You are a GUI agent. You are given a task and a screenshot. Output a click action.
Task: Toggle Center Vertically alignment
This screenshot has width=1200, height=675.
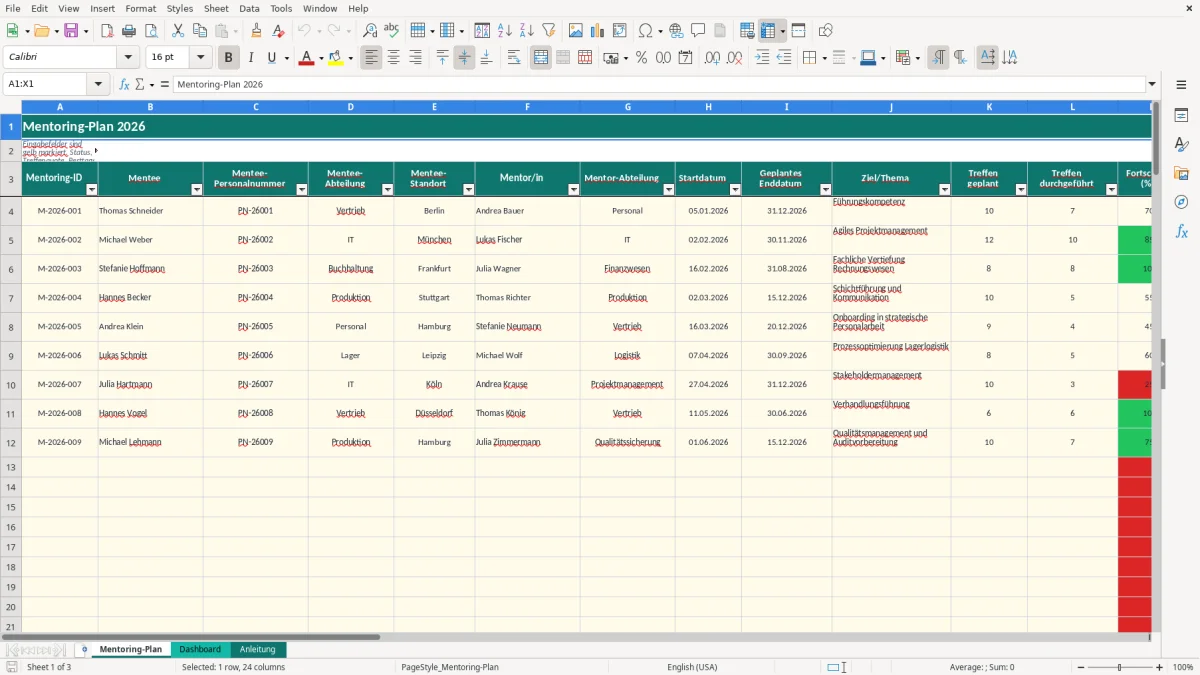(464, 58)
